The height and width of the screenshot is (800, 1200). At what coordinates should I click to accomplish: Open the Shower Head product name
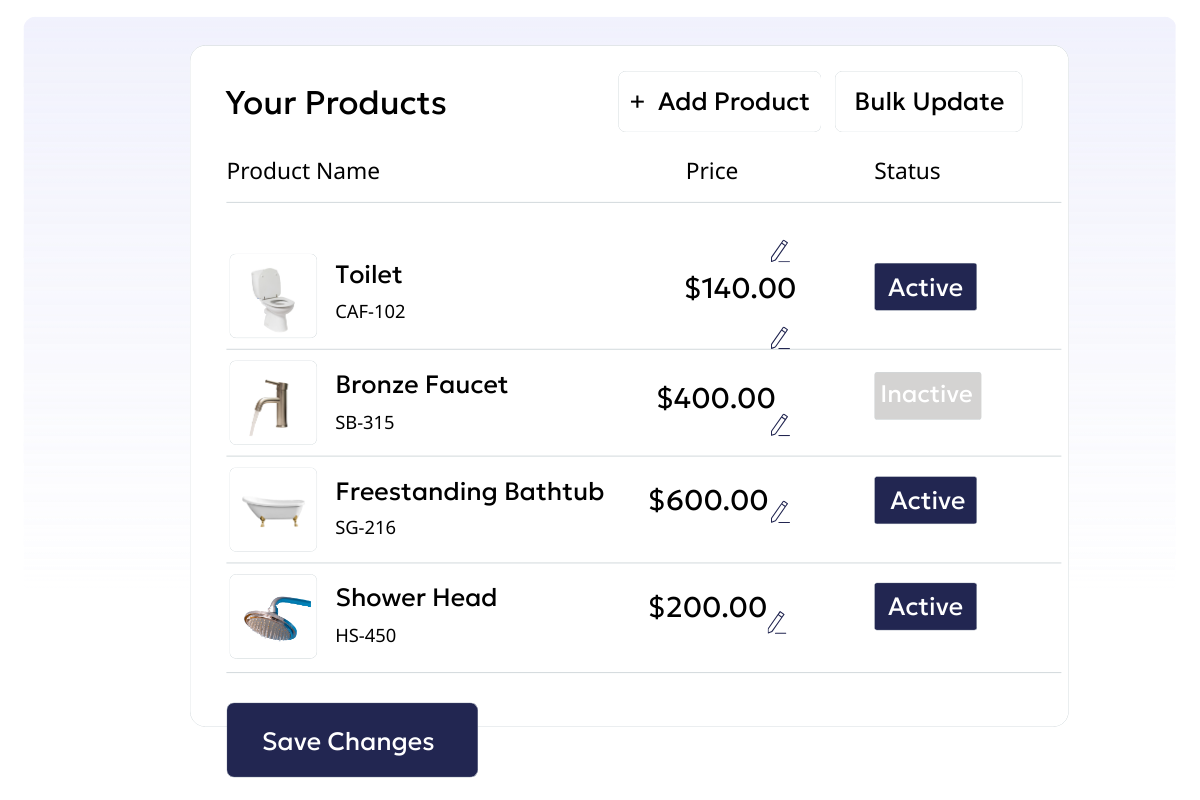[x=416, y=598]
